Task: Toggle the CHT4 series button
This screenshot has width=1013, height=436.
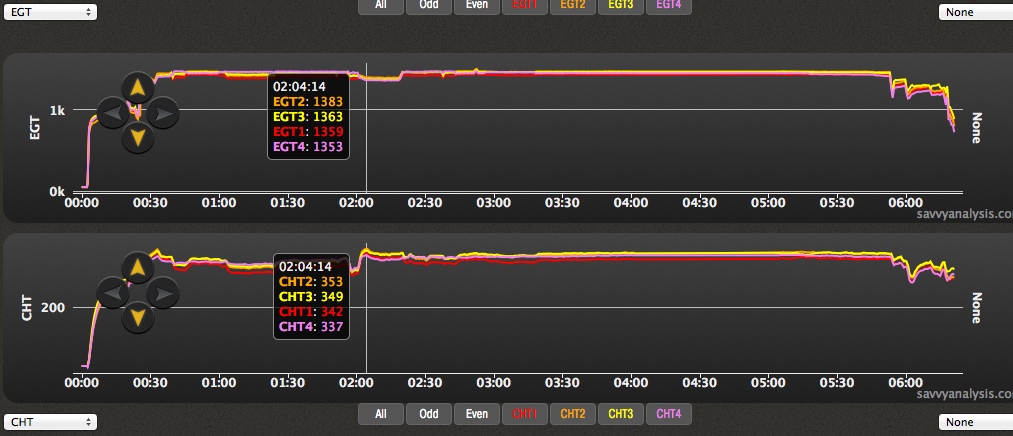Action: click(669, 413)
